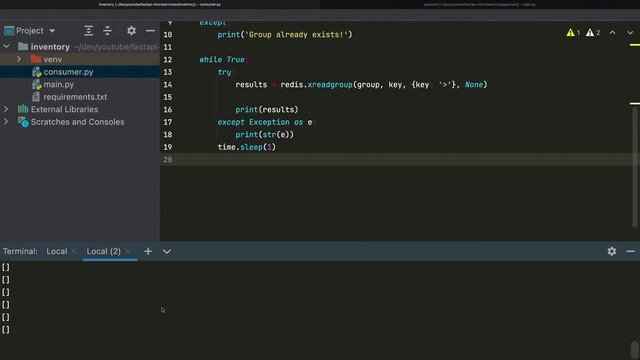Close the Local terminal tab
The image size is (640, 360).
73,251
